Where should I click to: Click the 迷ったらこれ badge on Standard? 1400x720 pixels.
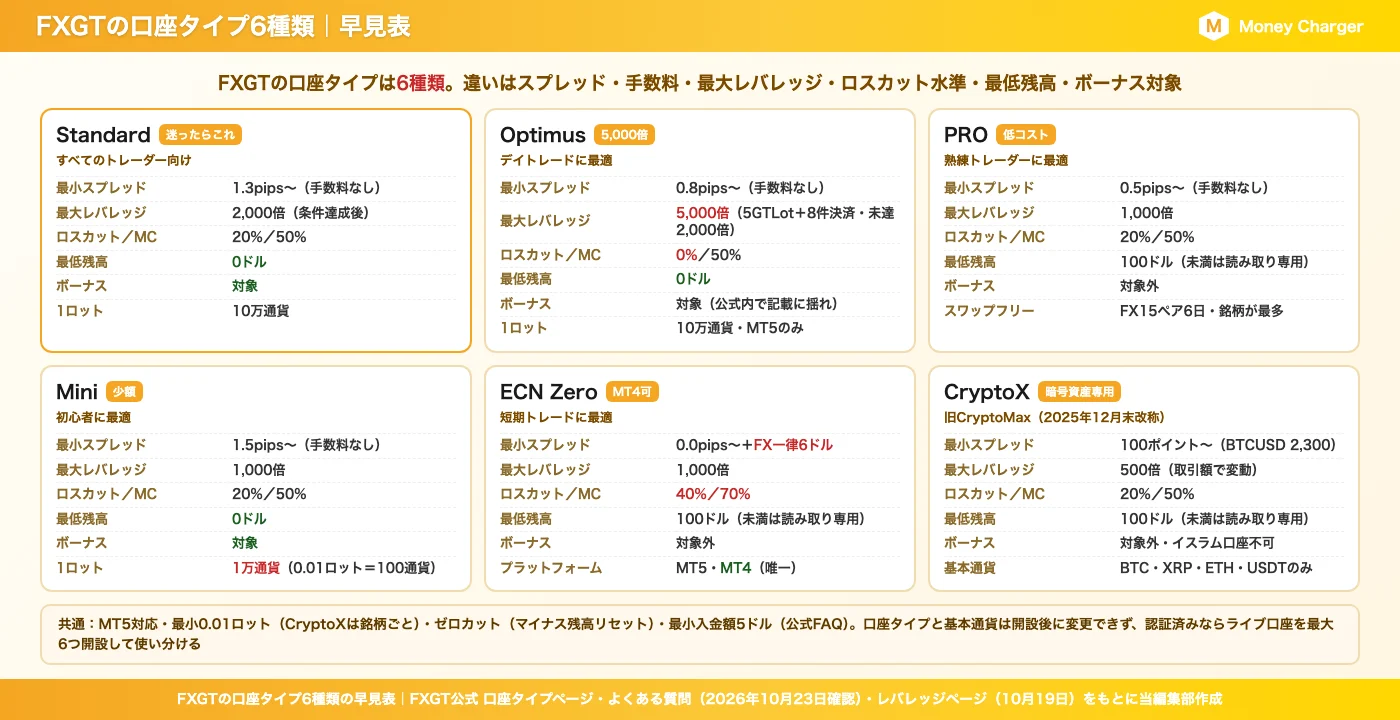pos(200,135)
